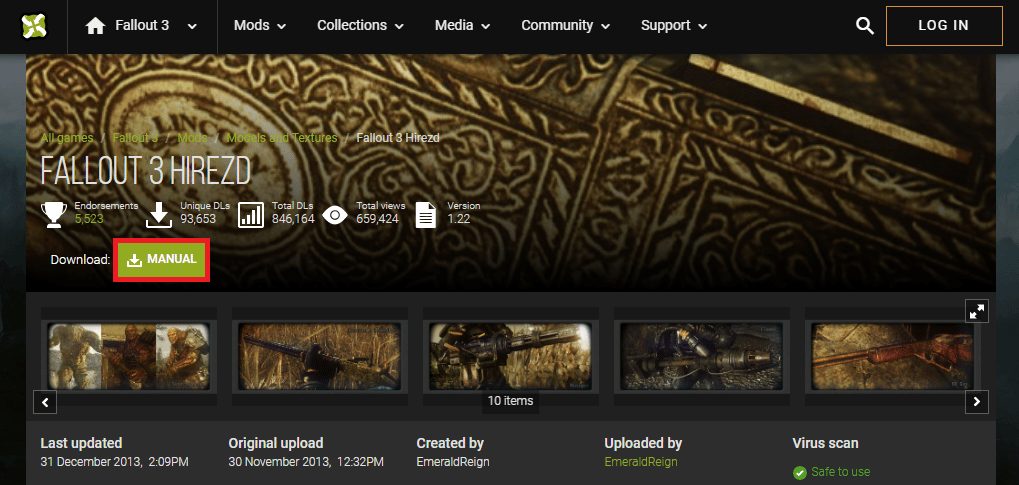Click the FALLOUT 3 HIREZD title
Image resolution: width=1019 pixels, height=485 pixels.
tap(146, 171)
